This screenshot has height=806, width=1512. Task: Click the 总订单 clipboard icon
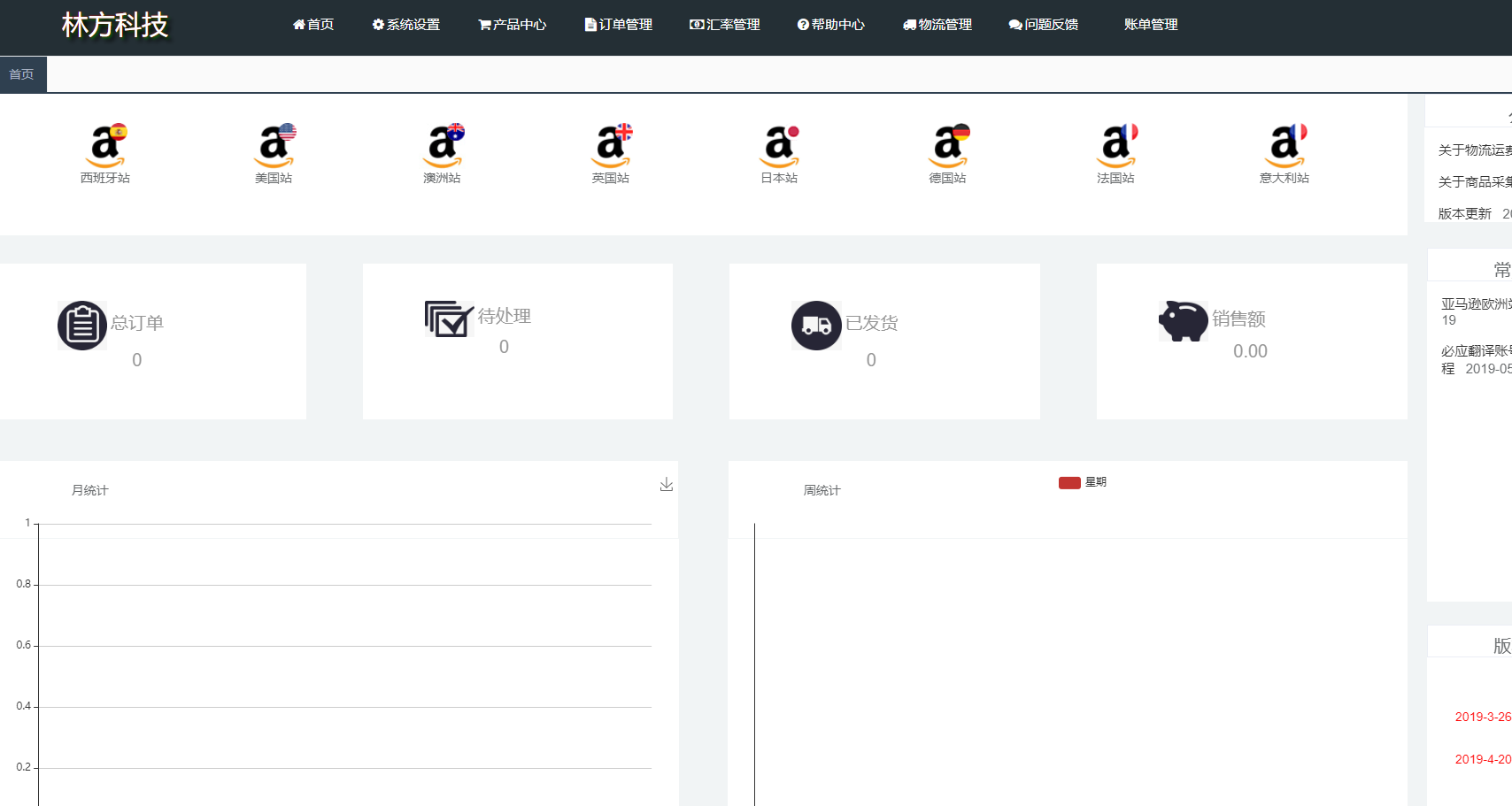(x=82, y=326)
